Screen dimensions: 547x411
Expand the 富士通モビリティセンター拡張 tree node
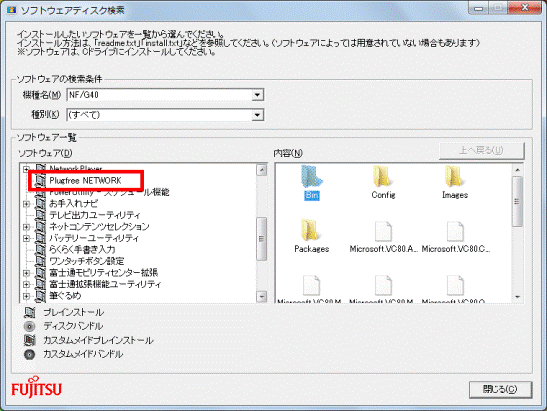pos(27,273)
